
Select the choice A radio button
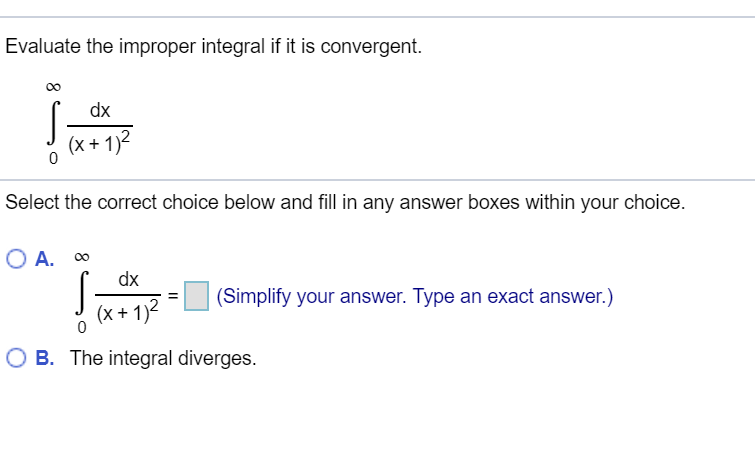(x=16, y=260)
